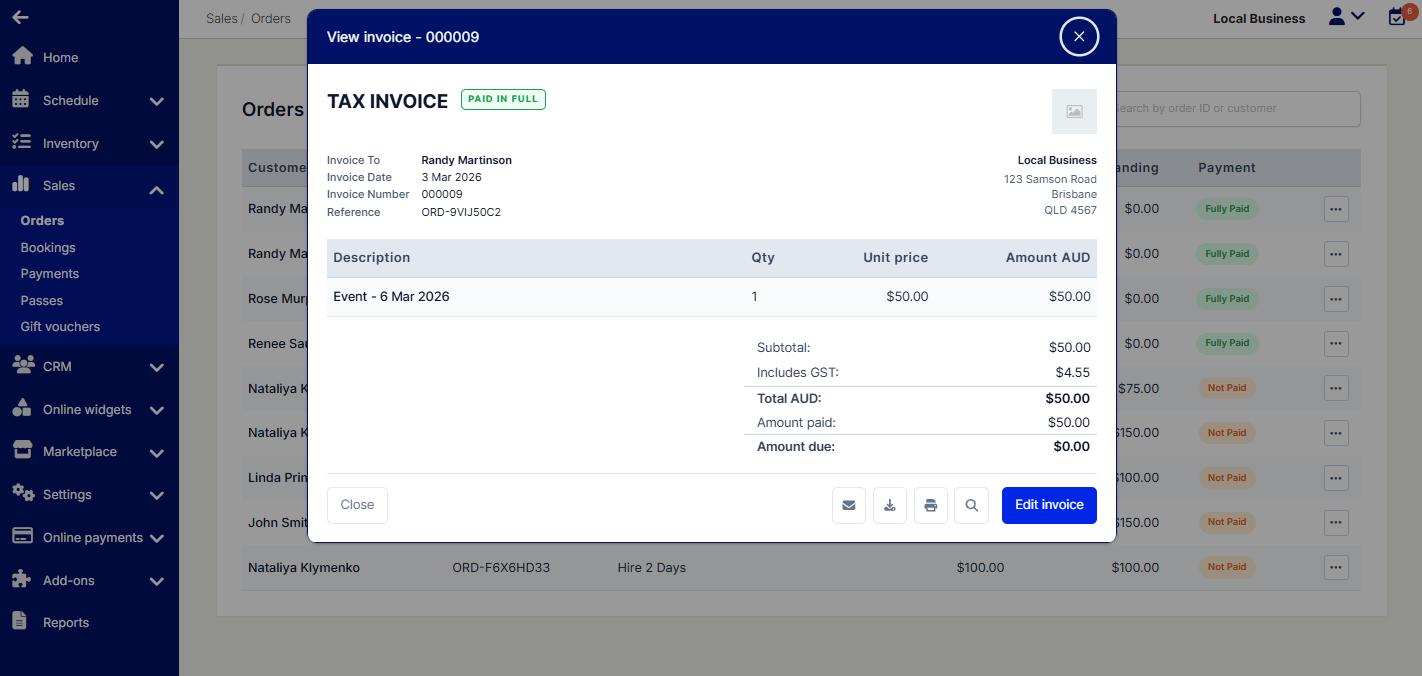
Task: Open calendar notifications icon in header
Action: click(1397, 17)
